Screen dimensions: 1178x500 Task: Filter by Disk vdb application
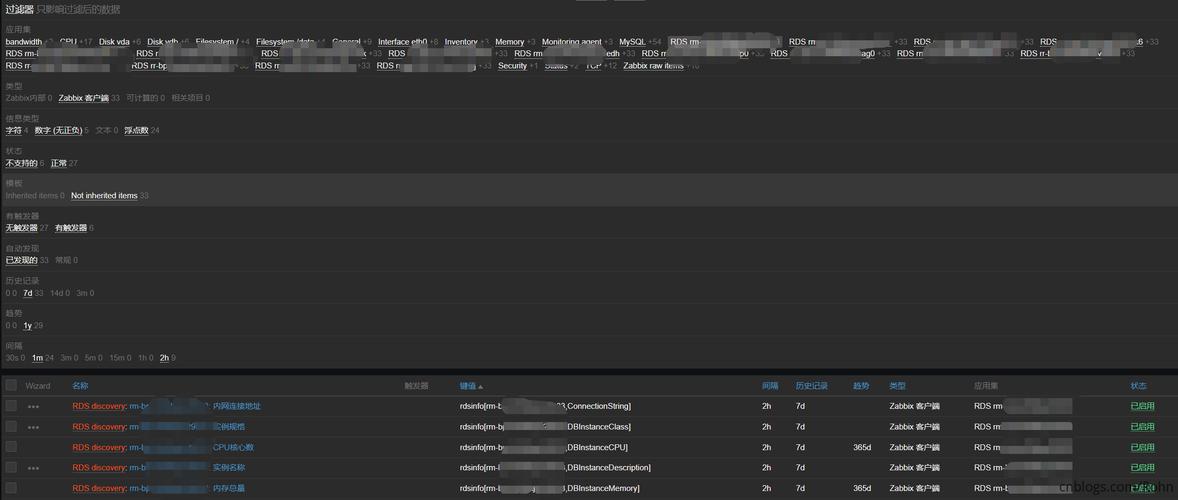point(162,42)
